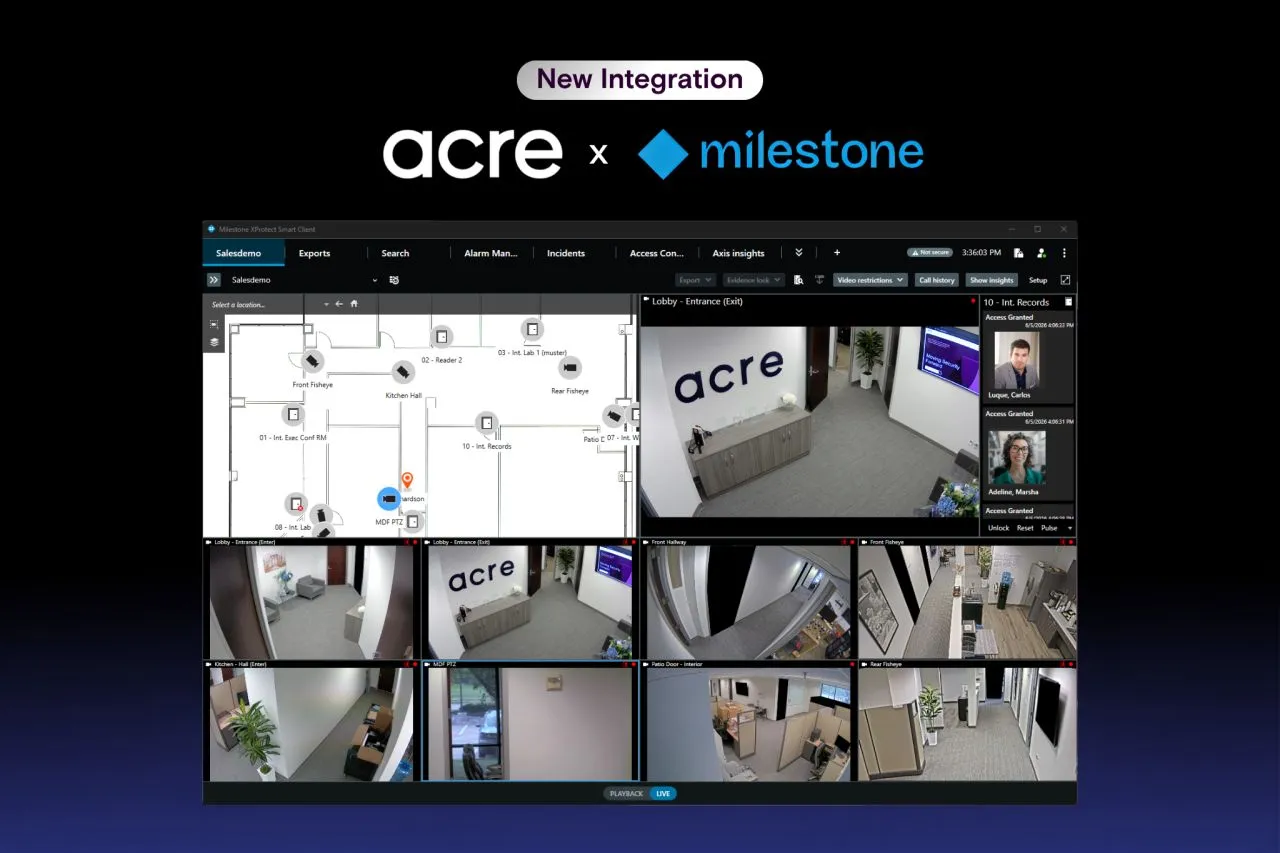
Task: Click the Pulse button
Action: coord(1049,528)
